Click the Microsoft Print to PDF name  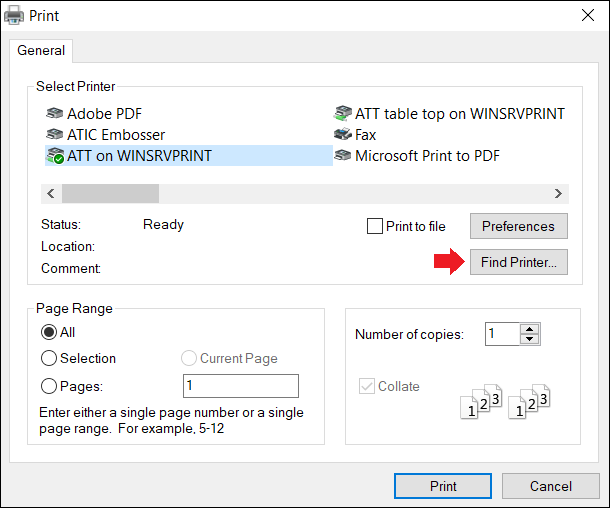coord(427,156)
